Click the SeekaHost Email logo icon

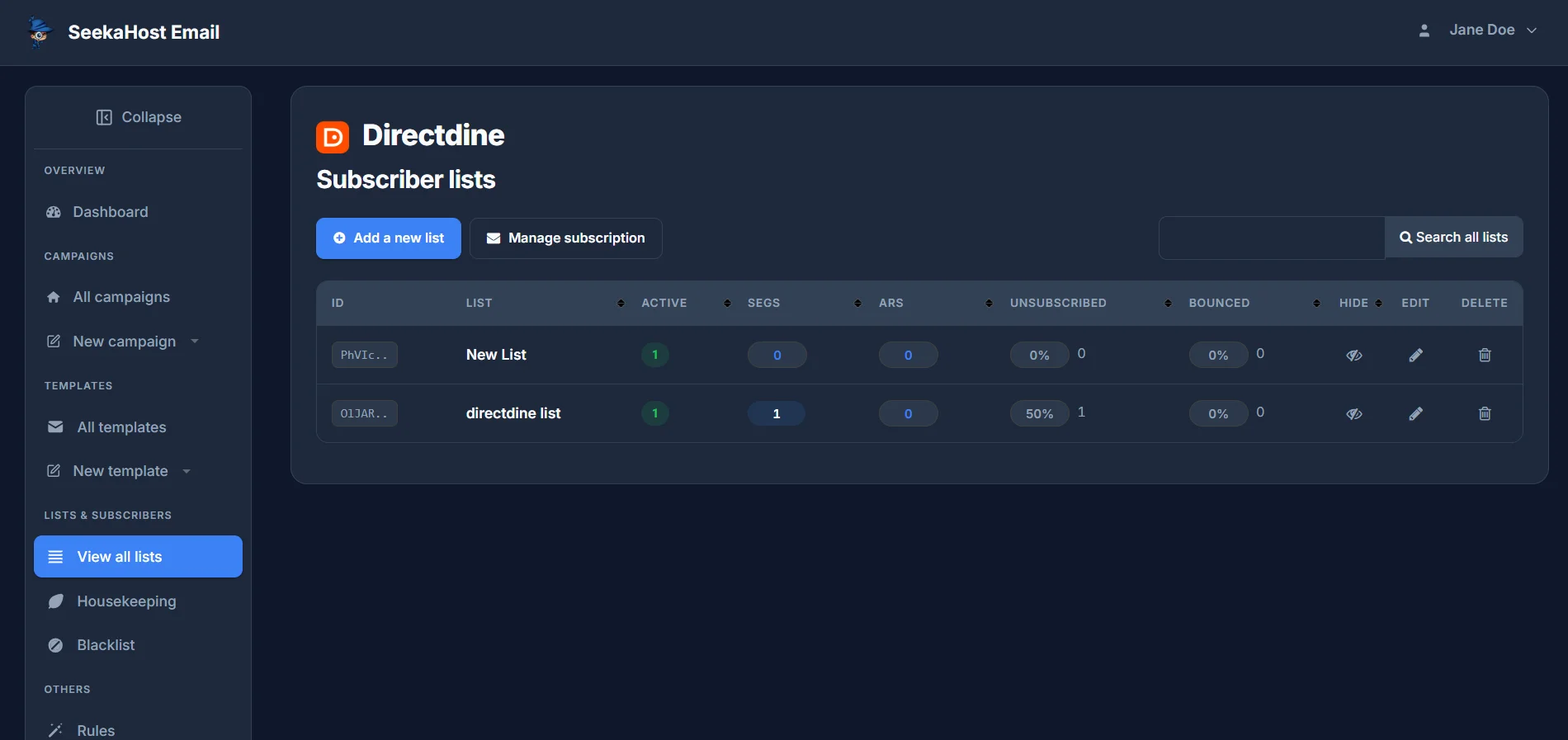coord(40,32)
